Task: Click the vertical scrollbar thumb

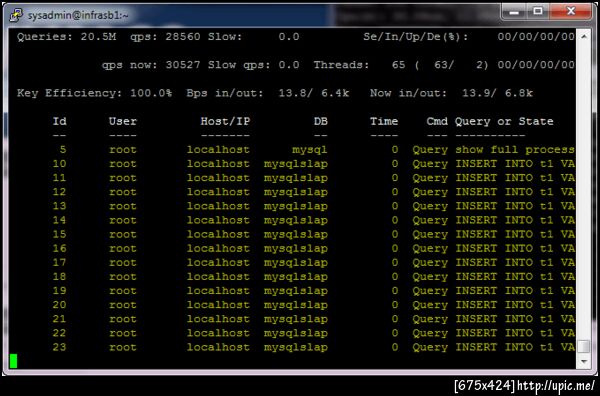Action: point(584,347)
